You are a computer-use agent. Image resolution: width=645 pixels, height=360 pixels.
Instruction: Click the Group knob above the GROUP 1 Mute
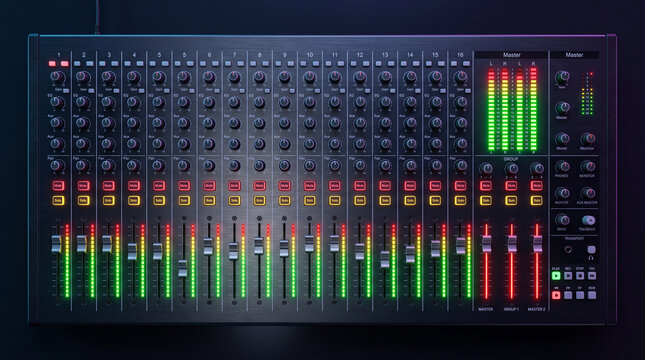pyautogui.click(x=511, y=169)
